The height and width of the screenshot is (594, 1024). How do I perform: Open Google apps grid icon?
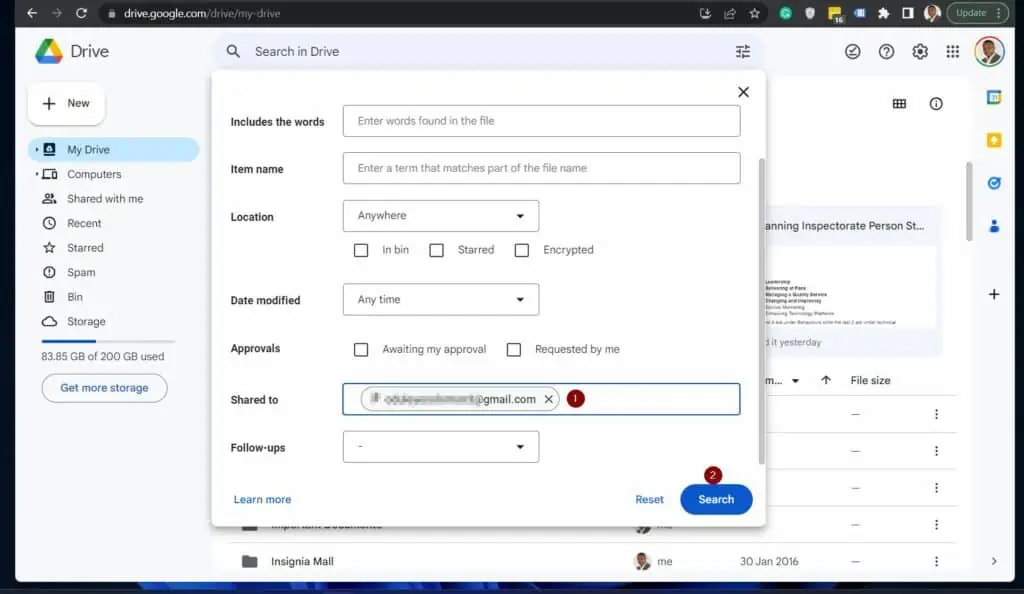tap(953, 52)
